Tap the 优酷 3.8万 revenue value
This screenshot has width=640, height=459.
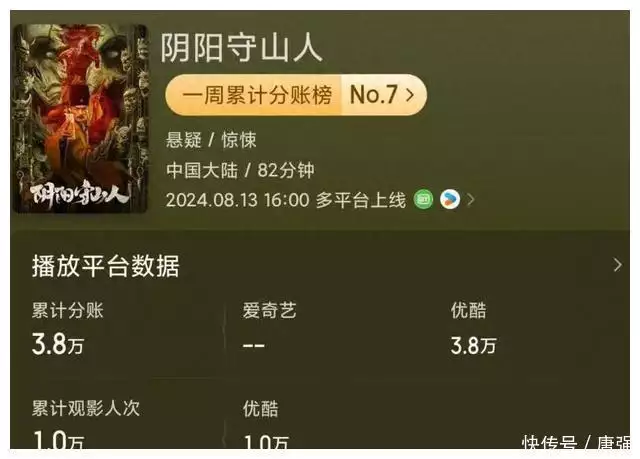(x=473, y=345)
